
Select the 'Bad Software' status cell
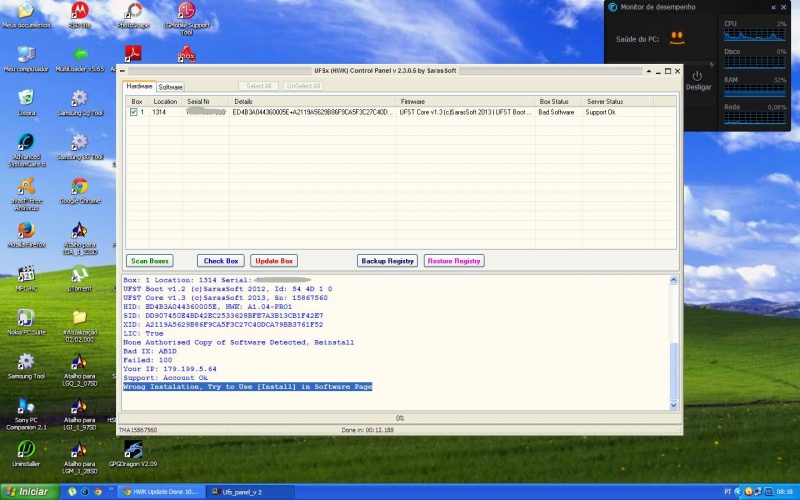[559, 112]
